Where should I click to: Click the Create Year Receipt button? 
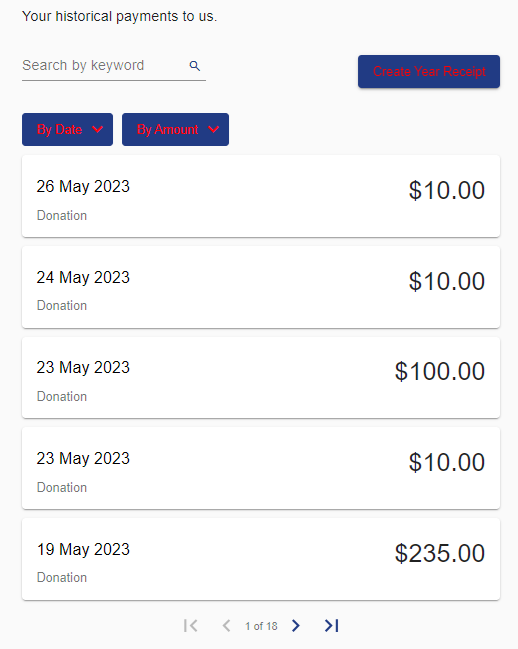(x=429, y=72)
